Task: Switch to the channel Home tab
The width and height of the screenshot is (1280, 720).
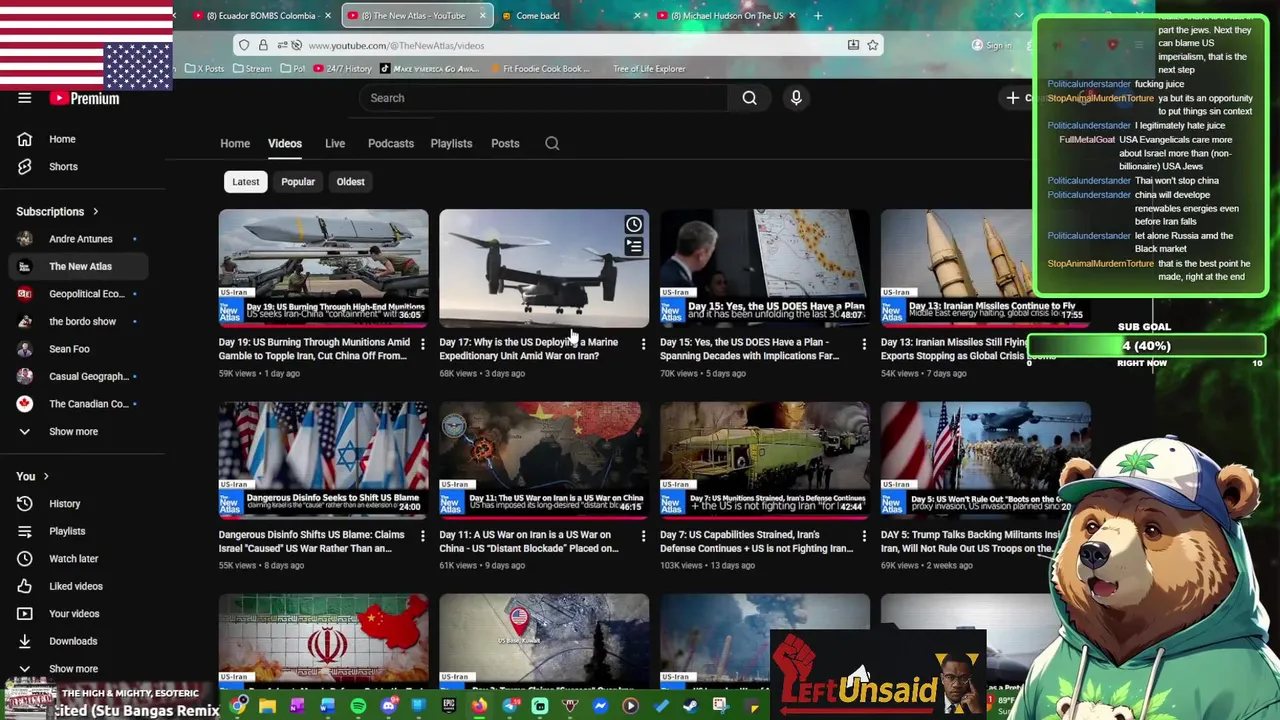Action: (235, 143)
